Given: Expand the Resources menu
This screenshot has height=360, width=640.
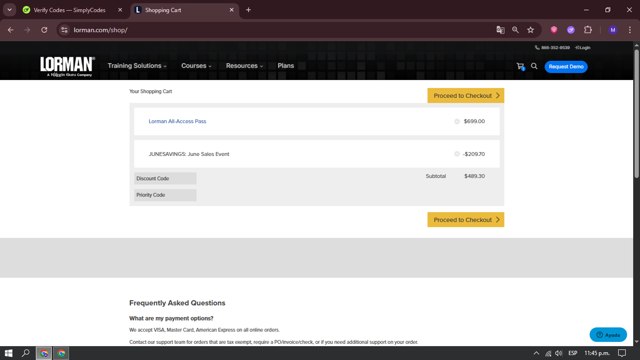Looking at the screenshot, I should tap(244, 66).
